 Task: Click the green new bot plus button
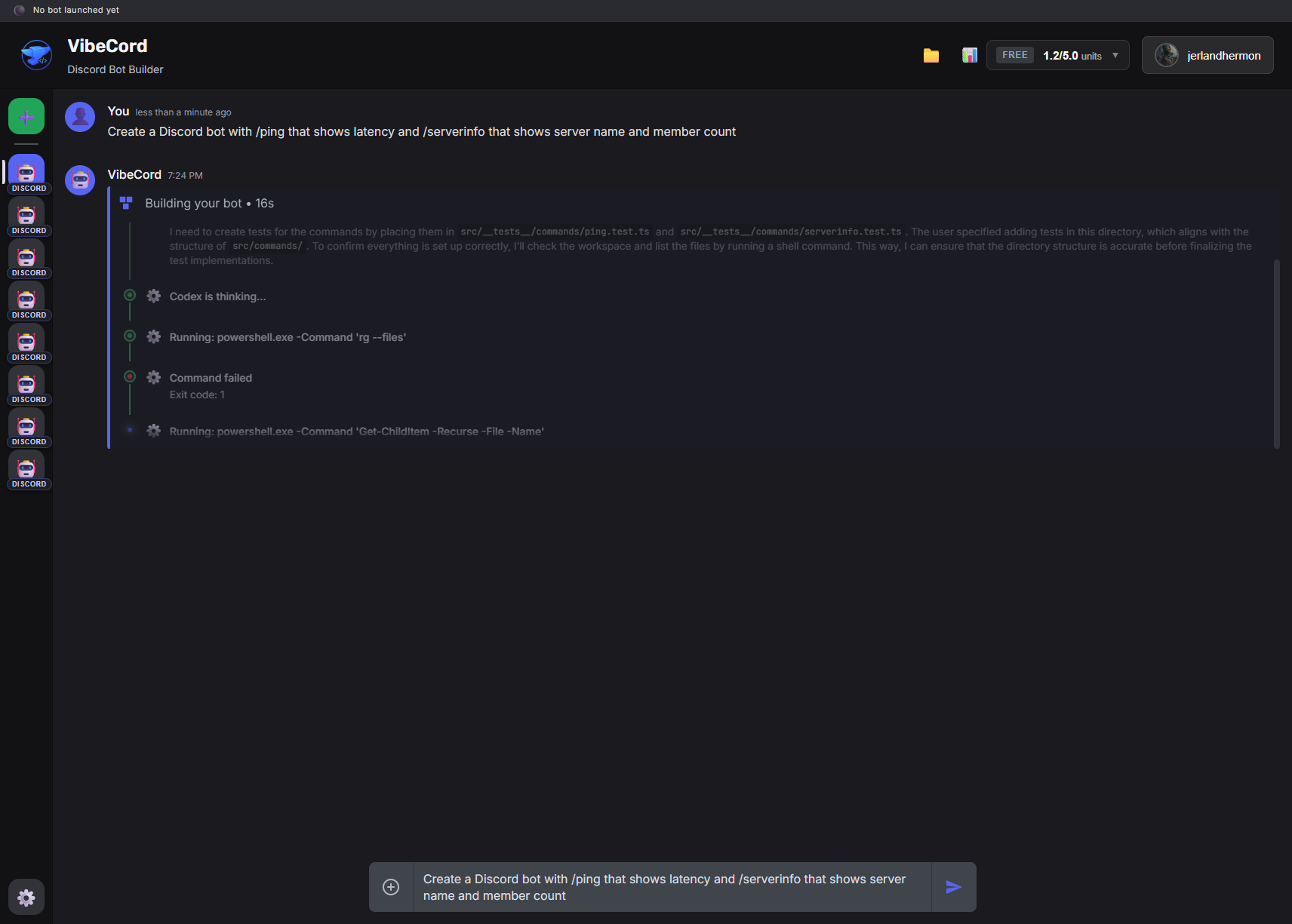tap(26, 115)
